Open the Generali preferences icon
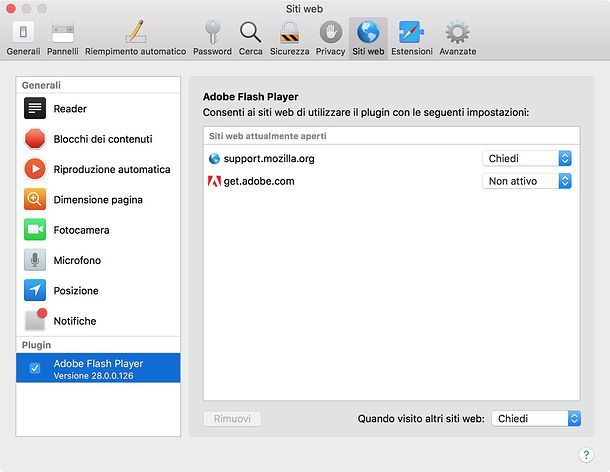Image resolution: width=610 pixels, height=472 pixels. point(23,32)
